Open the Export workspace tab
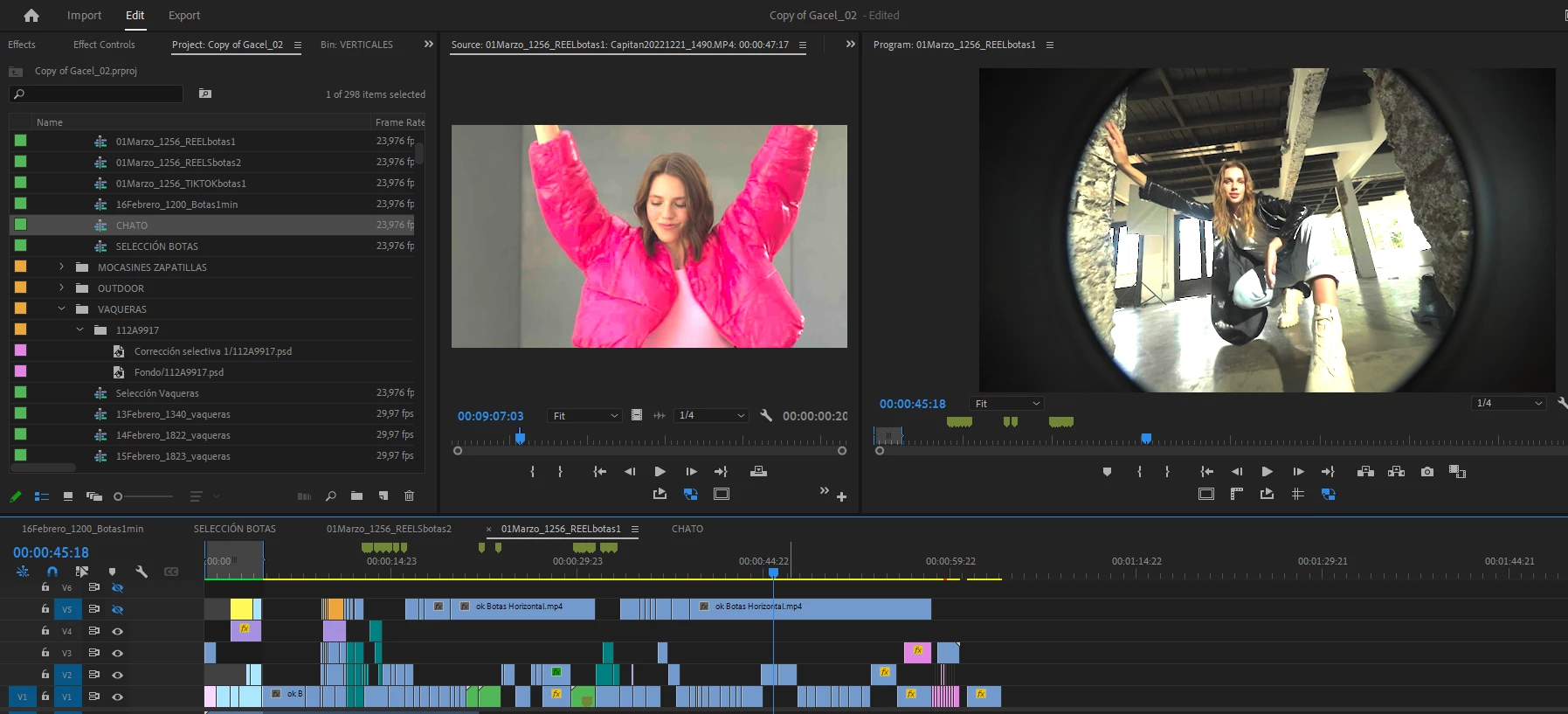Image resolution: width=1568 pixels, height=714 pixels. click(184, 15)
